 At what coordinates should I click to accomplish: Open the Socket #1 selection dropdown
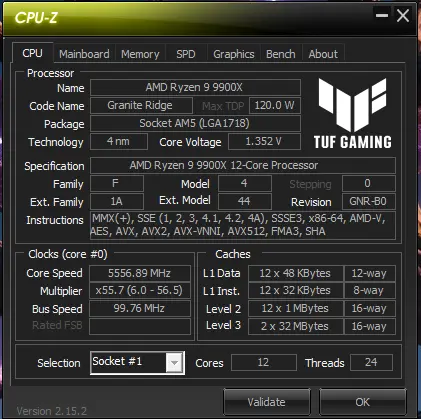tap(137, 362)
